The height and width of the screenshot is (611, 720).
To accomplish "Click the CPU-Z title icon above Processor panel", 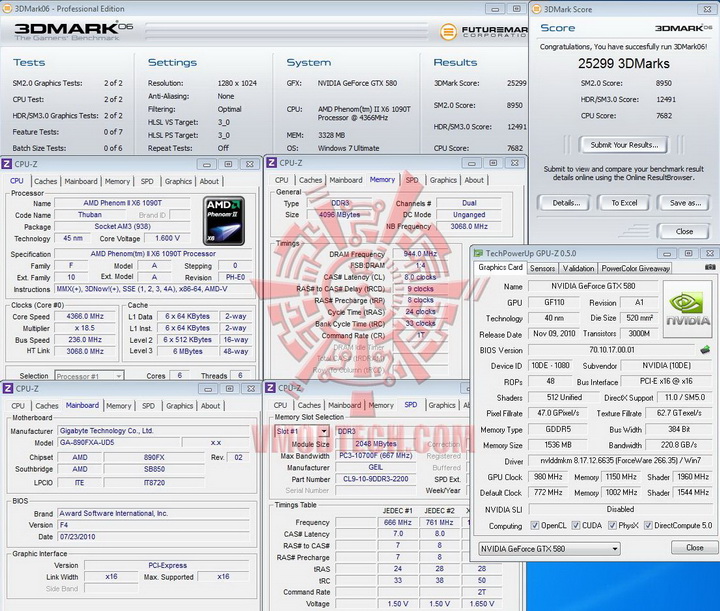I will pyautogui.click(x=8, y=163).
